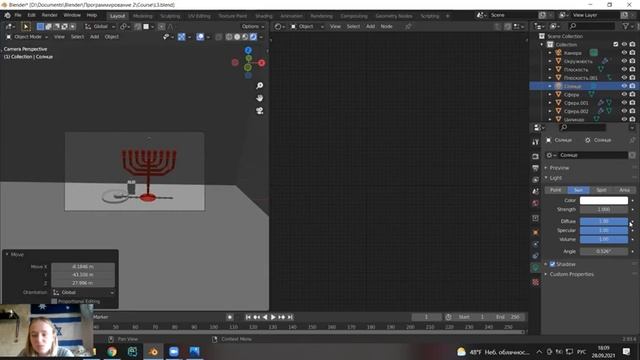Open Zoom app from the taskbar
Screen dimensions: 640x360
174,351
